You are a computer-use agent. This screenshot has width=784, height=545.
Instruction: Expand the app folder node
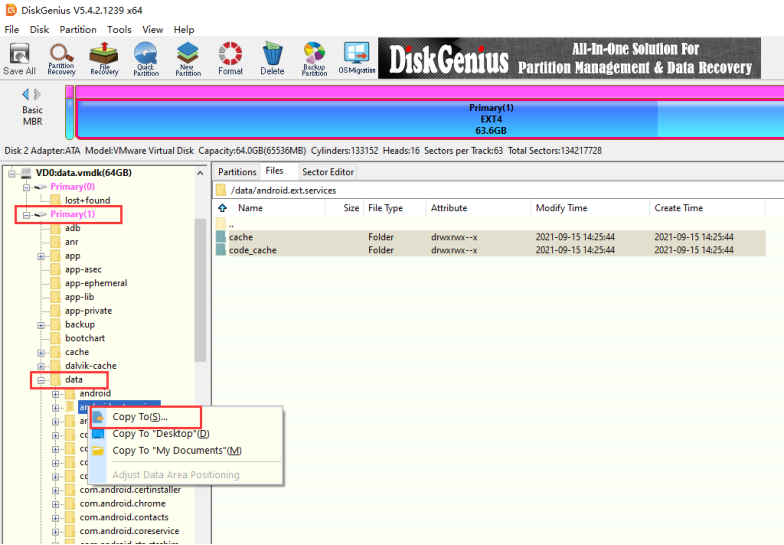tap(41, 256)
